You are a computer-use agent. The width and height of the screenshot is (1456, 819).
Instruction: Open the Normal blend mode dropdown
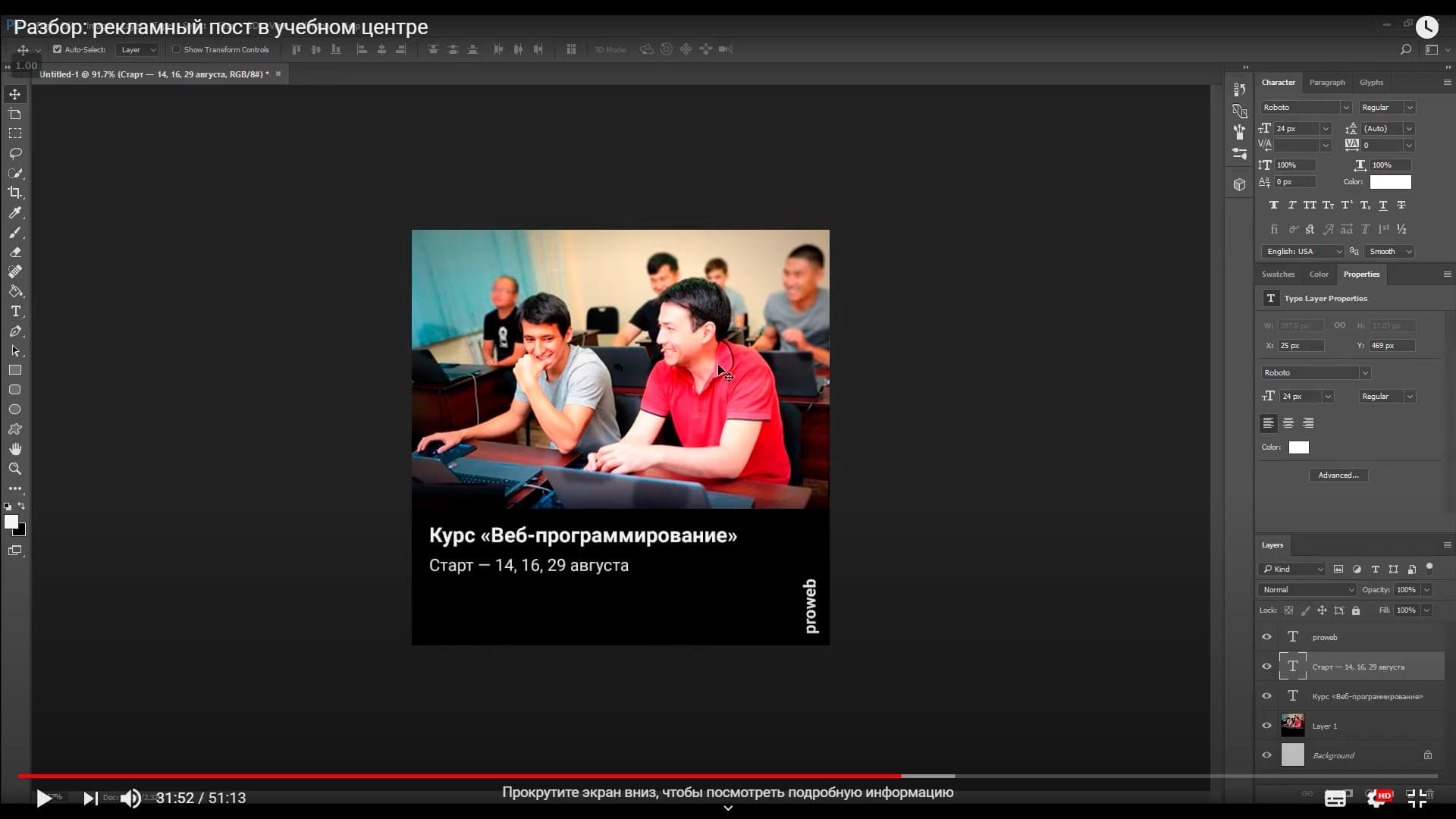click(1307, 590)
